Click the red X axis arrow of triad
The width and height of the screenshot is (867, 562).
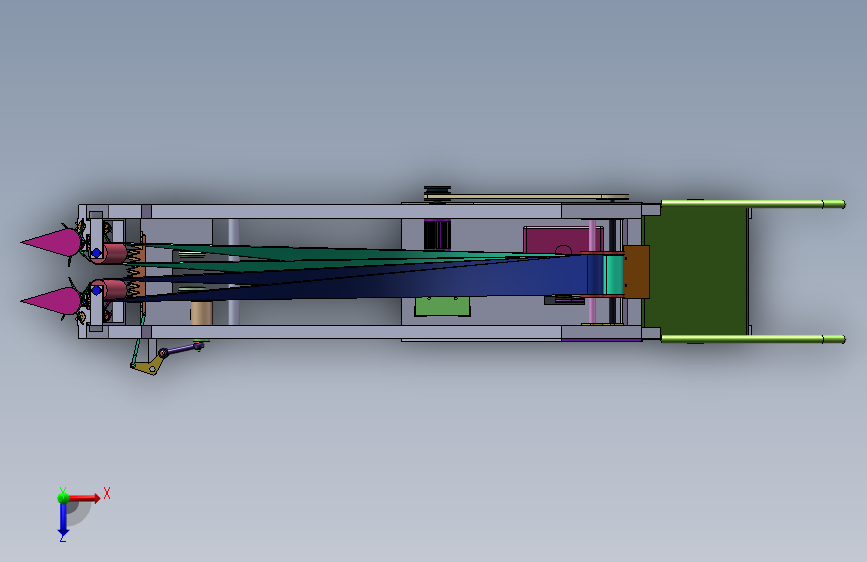pyautogui.click(x=85, y=498)
